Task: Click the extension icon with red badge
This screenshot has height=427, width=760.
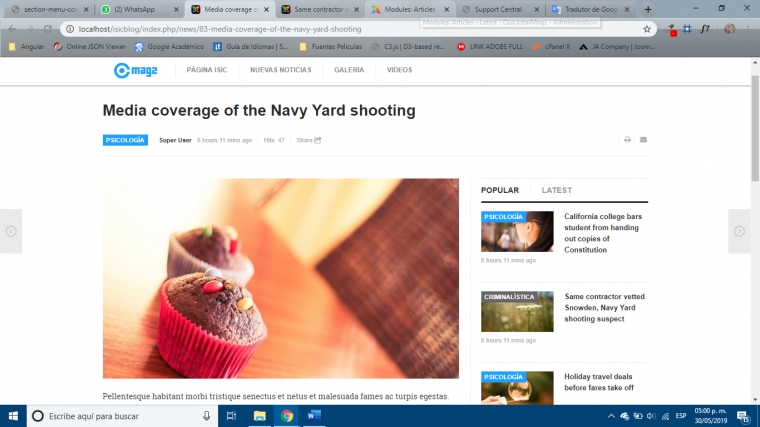Action: pyautogui.click(x=671, y=30)
